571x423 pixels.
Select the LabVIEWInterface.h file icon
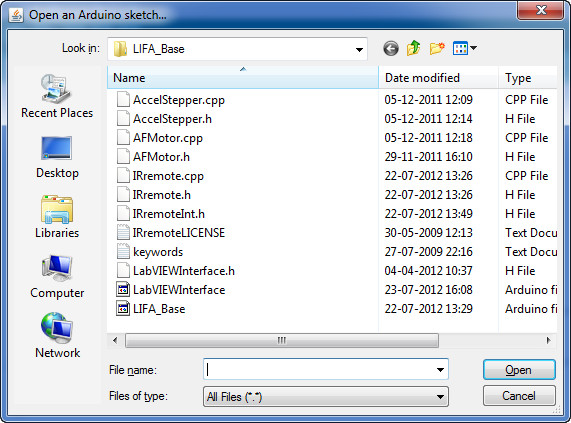tap(123, 270)
